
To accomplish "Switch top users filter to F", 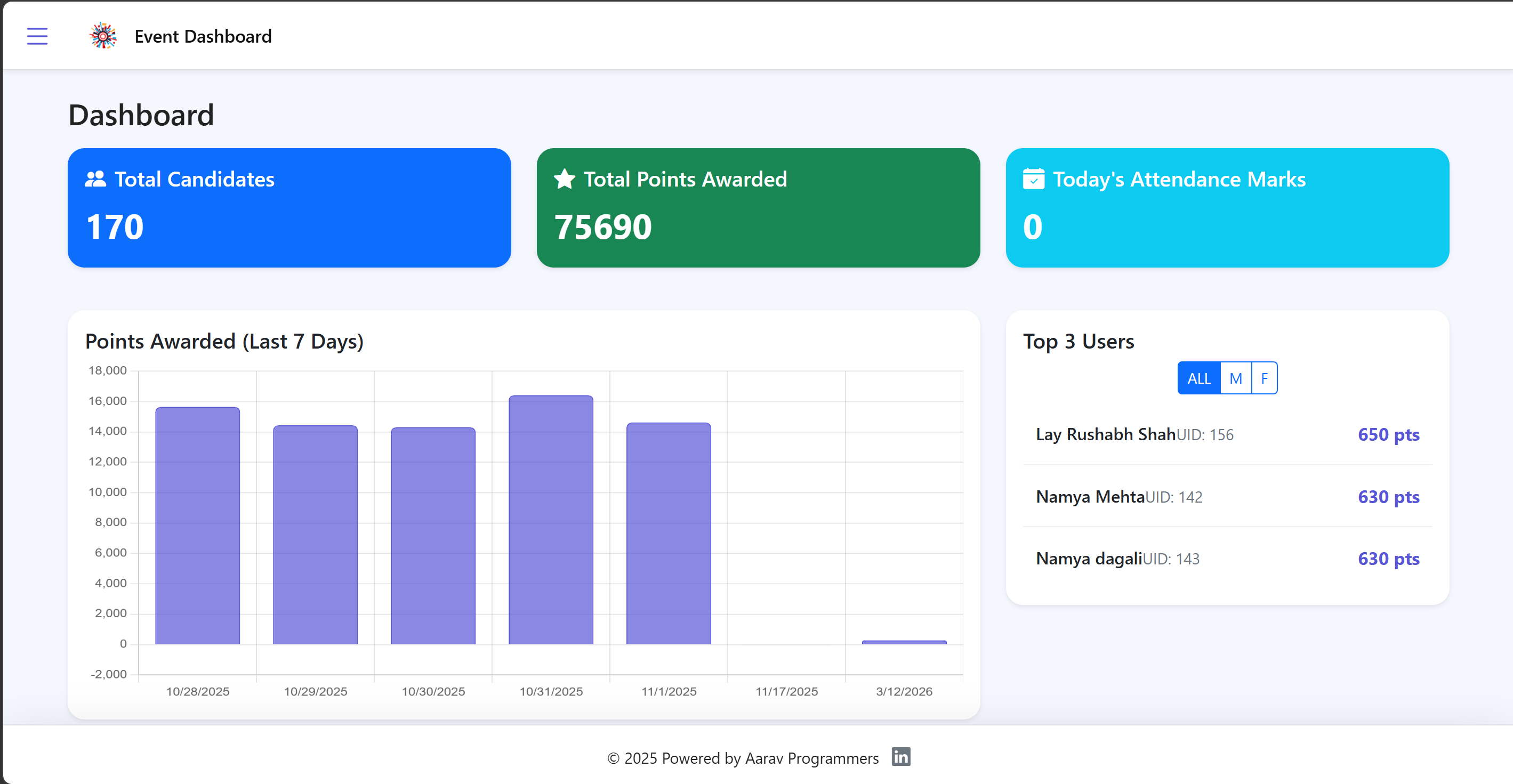I will [x=1264, y=378].
